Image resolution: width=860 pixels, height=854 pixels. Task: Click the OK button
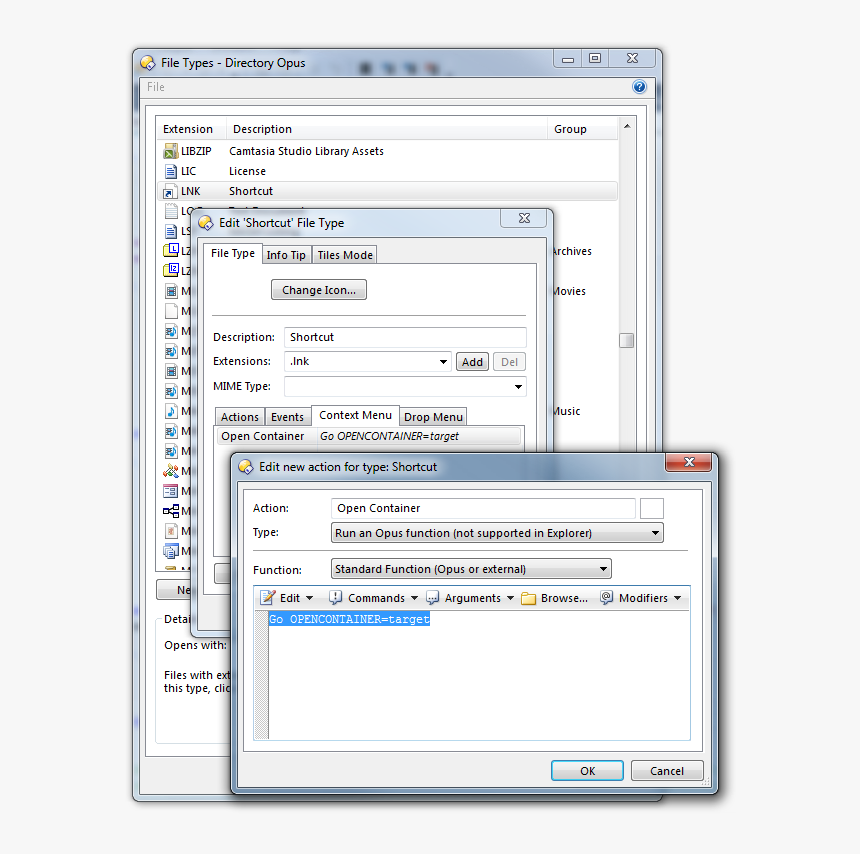click(x=587, y=771)
